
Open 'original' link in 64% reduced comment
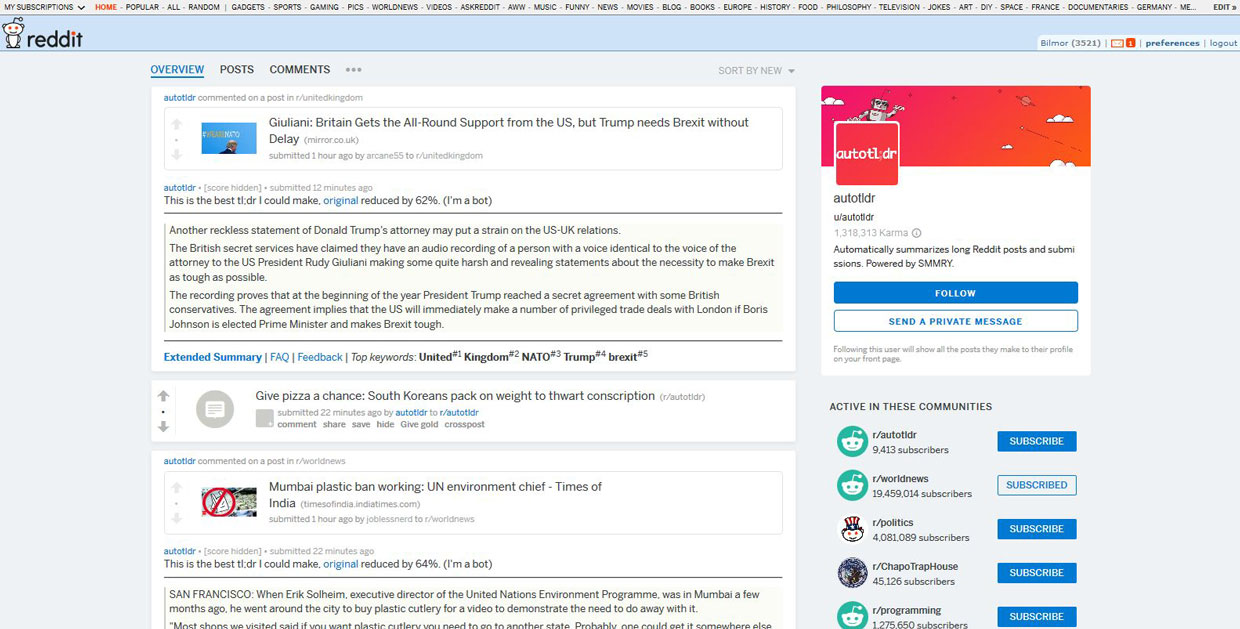click(340, 564)
